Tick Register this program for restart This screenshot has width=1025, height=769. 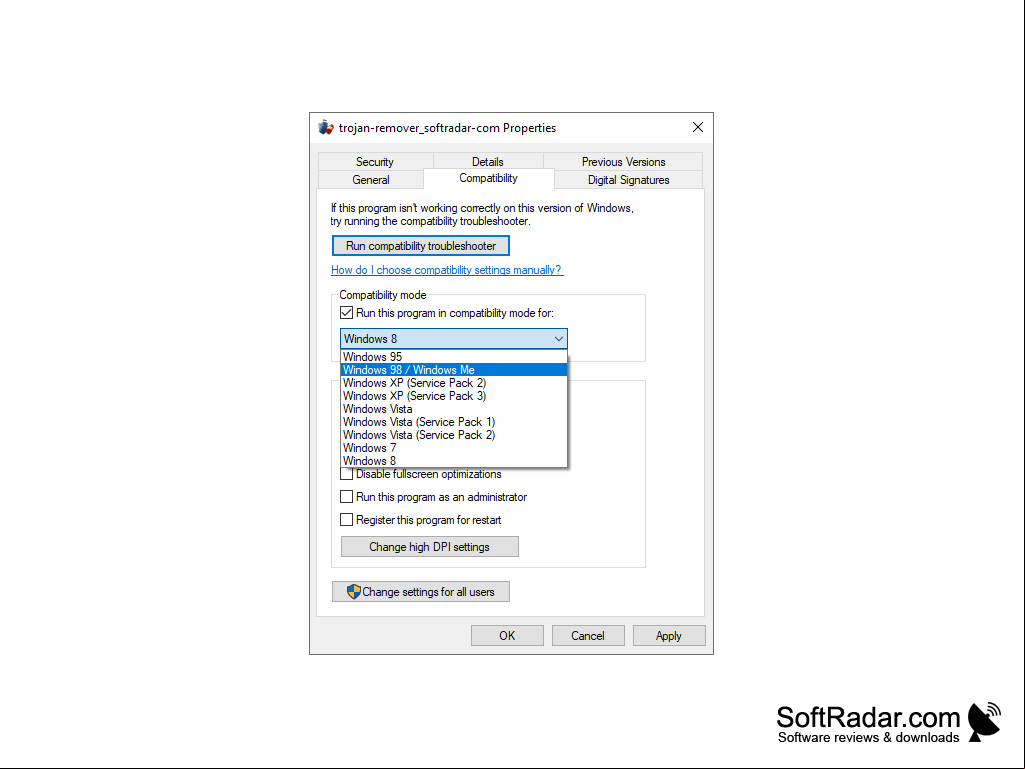[x=346, y=520]
